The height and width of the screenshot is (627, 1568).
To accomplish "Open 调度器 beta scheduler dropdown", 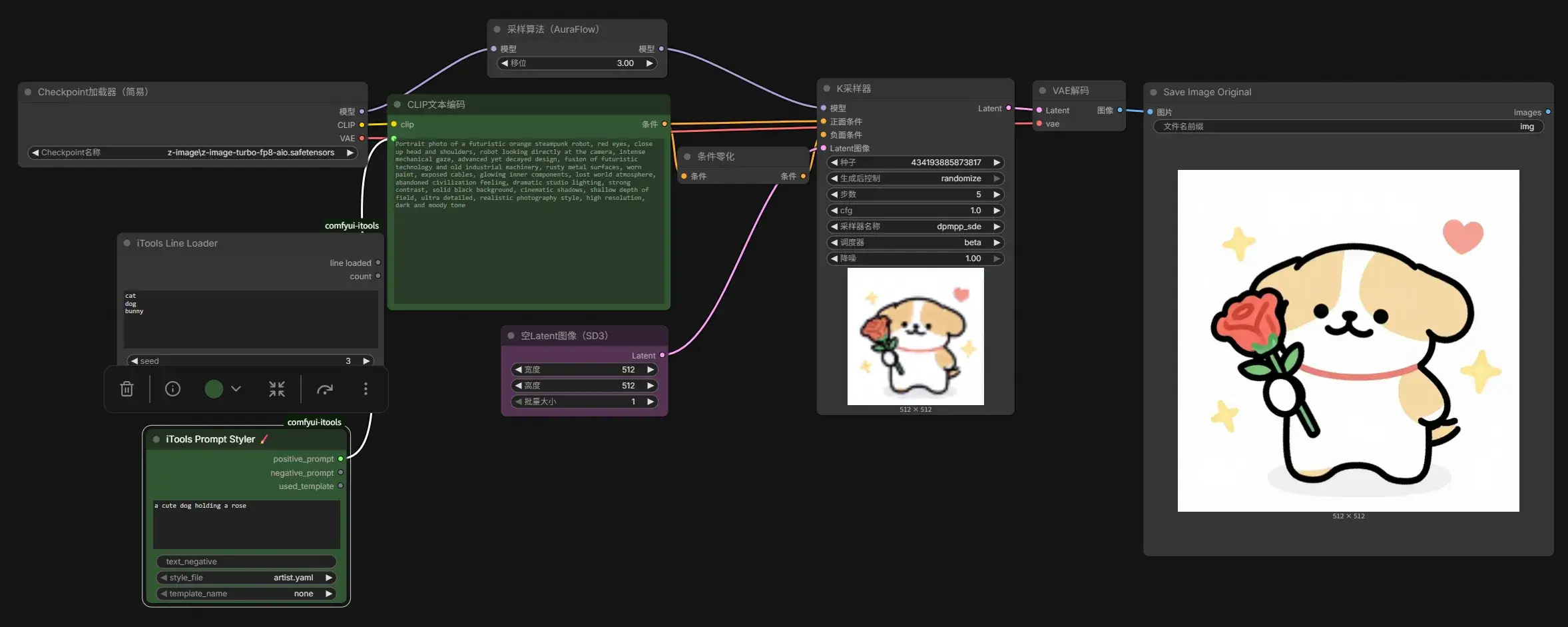I will 915,243.
